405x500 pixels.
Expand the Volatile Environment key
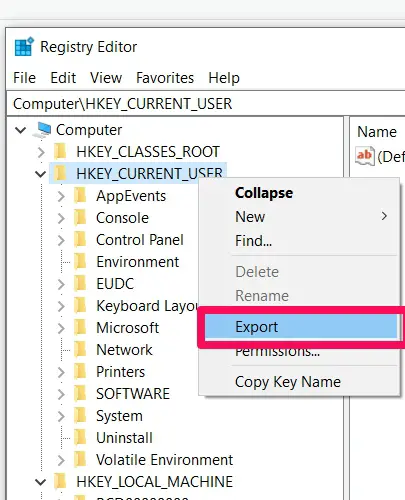coord(61,460)
